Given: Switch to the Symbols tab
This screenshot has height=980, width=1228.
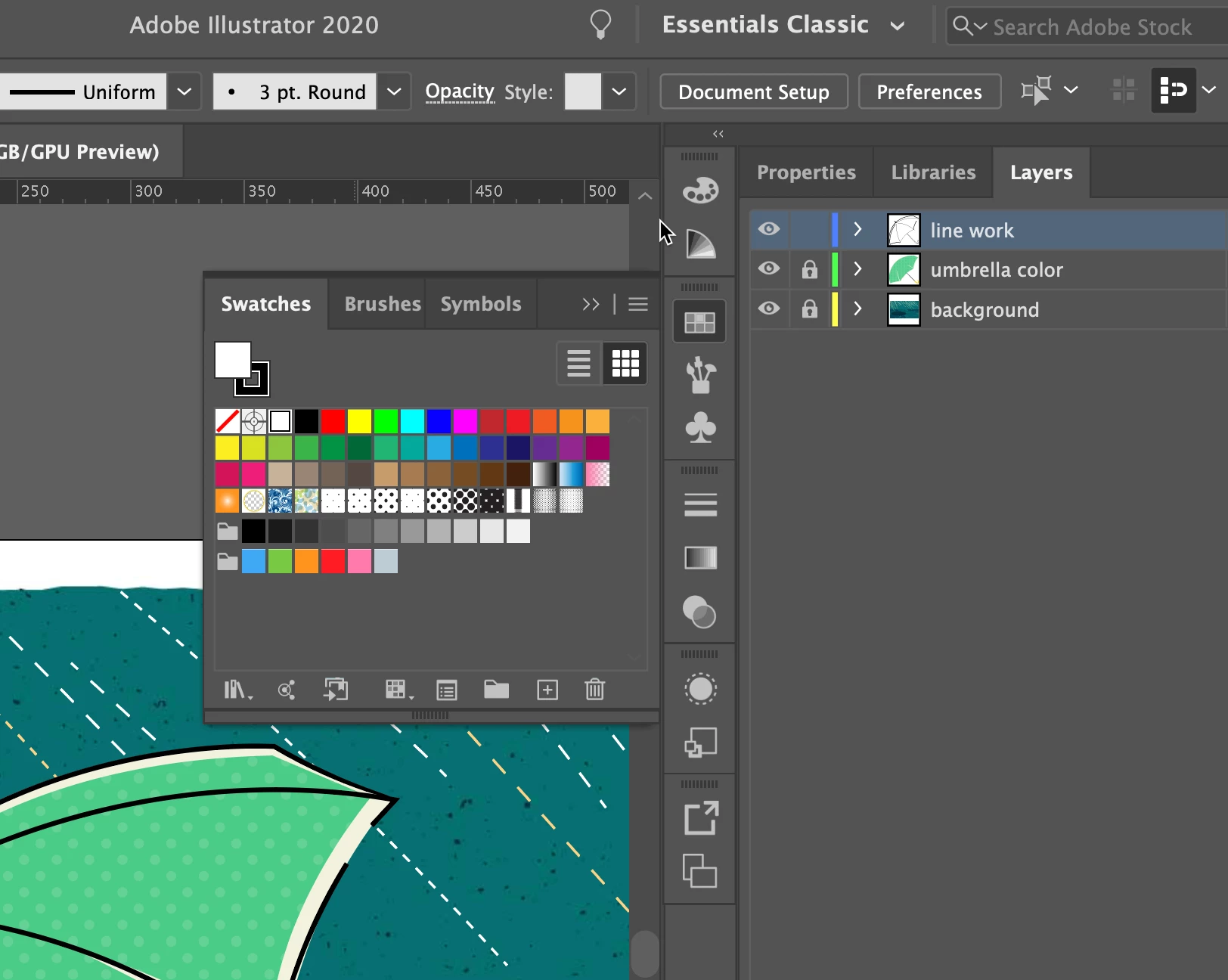Looking at the screenshot, I should coord(481,304).
